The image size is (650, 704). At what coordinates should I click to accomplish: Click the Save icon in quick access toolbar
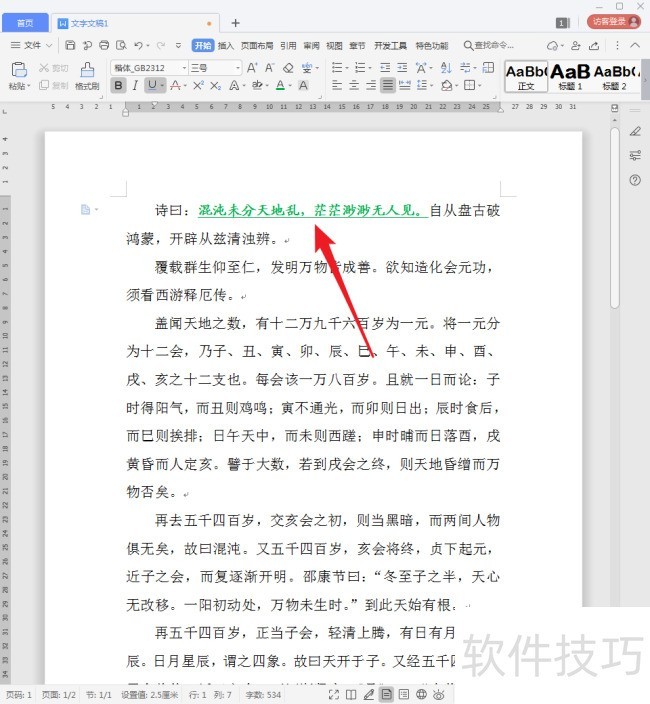(70, 45)
